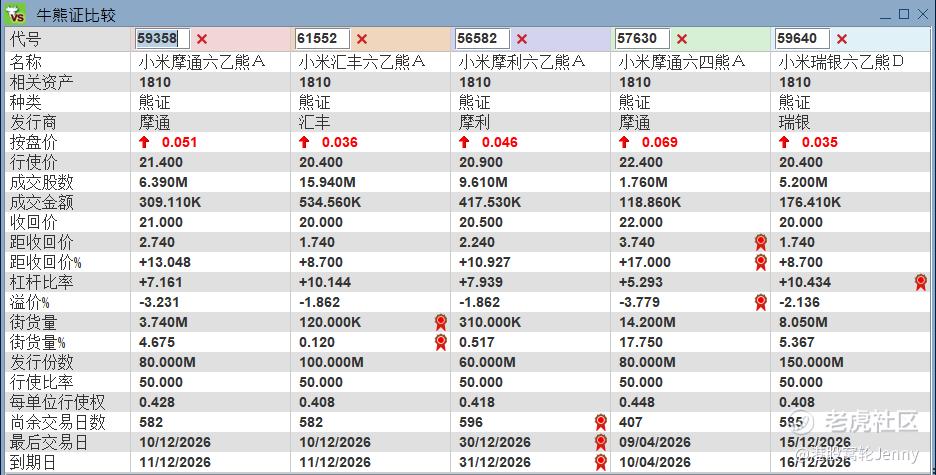The width and height of the screenshot is (936, 475).
Task: Select the name 小米摩利六乙熊A
Action: pos(522,62)
